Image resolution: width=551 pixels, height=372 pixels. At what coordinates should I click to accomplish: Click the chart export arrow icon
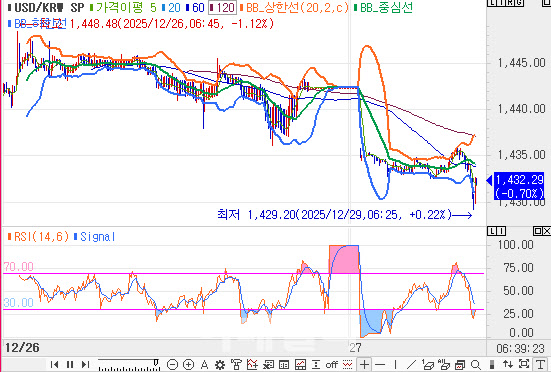pyautogui.click(x=269, y=365)
